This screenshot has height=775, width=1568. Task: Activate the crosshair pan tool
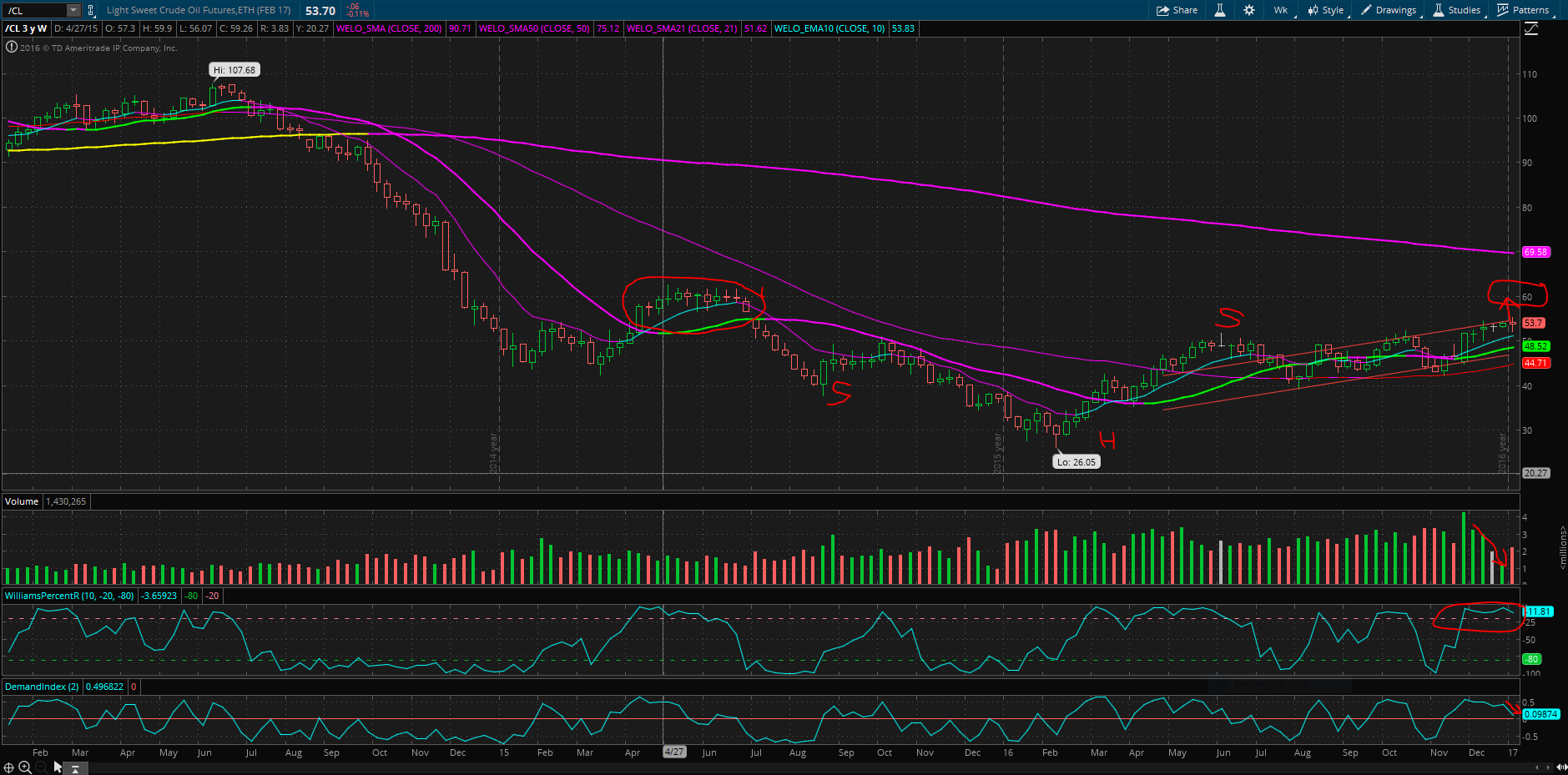pyautogui.click(x=9, y=767)
